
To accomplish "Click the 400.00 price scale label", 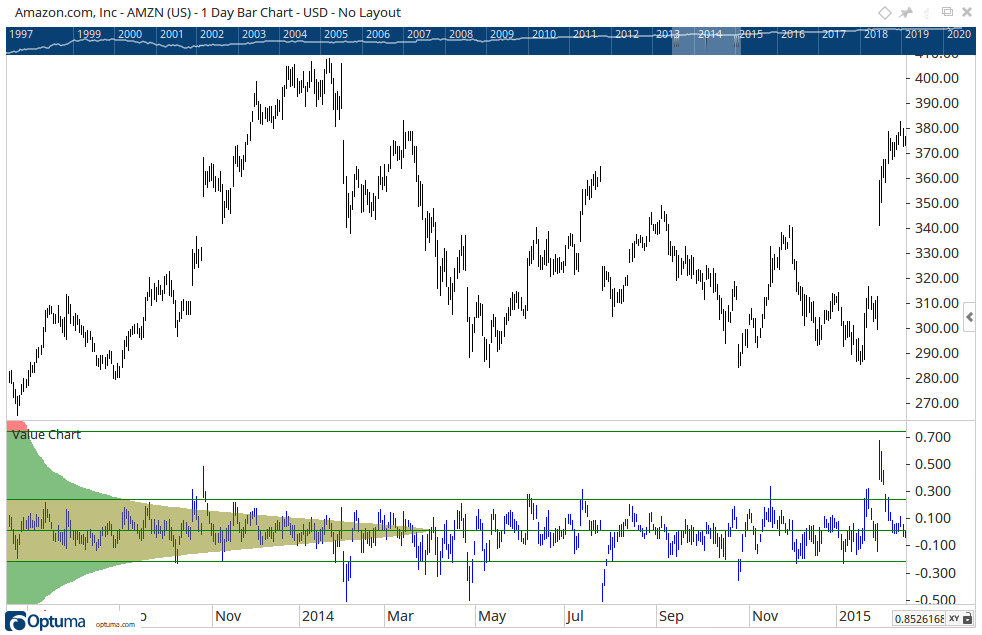I will [x=937, y=78].
